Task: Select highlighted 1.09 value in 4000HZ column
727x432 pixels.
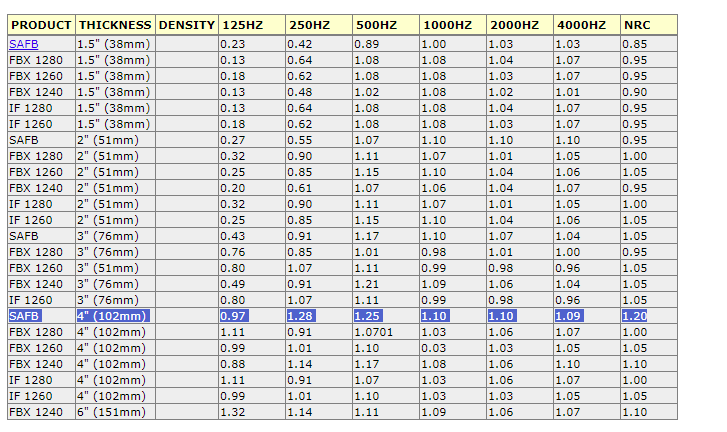Action: point(569,316)
